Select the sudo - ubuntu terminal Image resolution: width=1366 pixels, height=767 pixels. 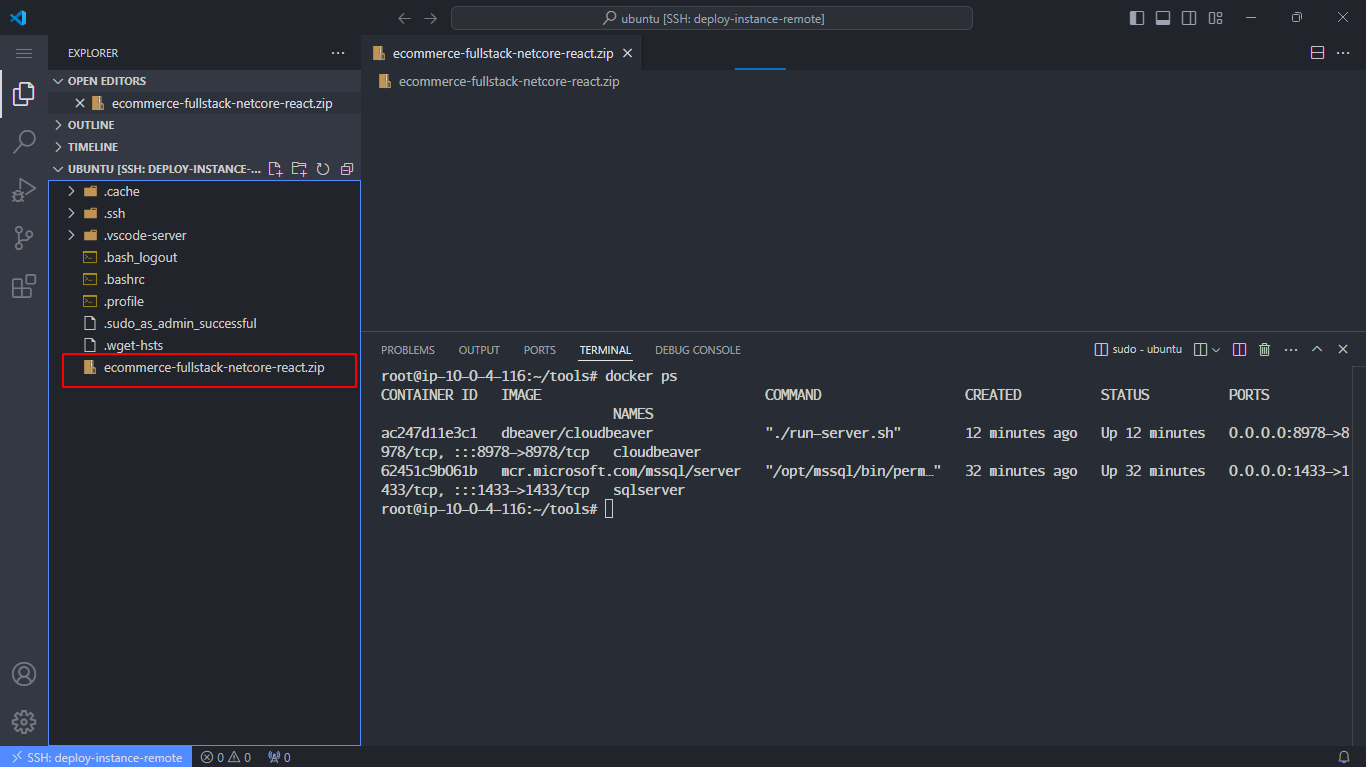point(1138,350)
